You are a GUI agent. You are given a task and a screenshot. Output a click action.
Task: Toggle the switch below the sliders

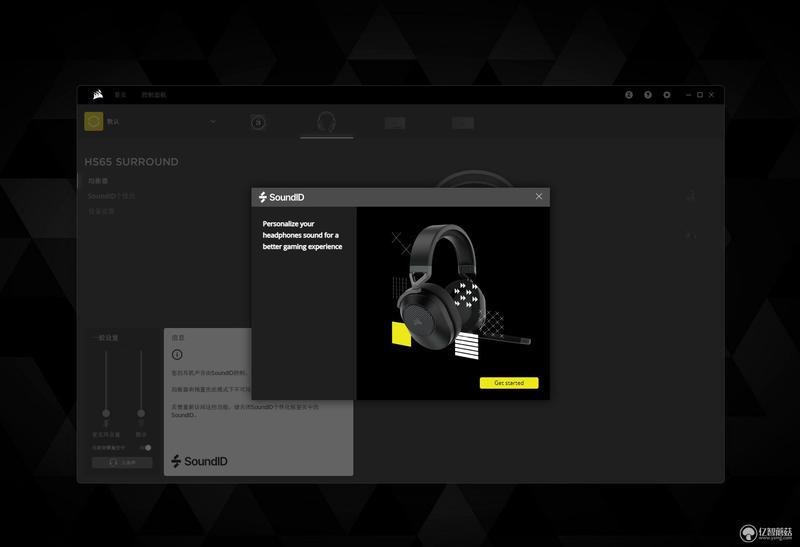146,447
